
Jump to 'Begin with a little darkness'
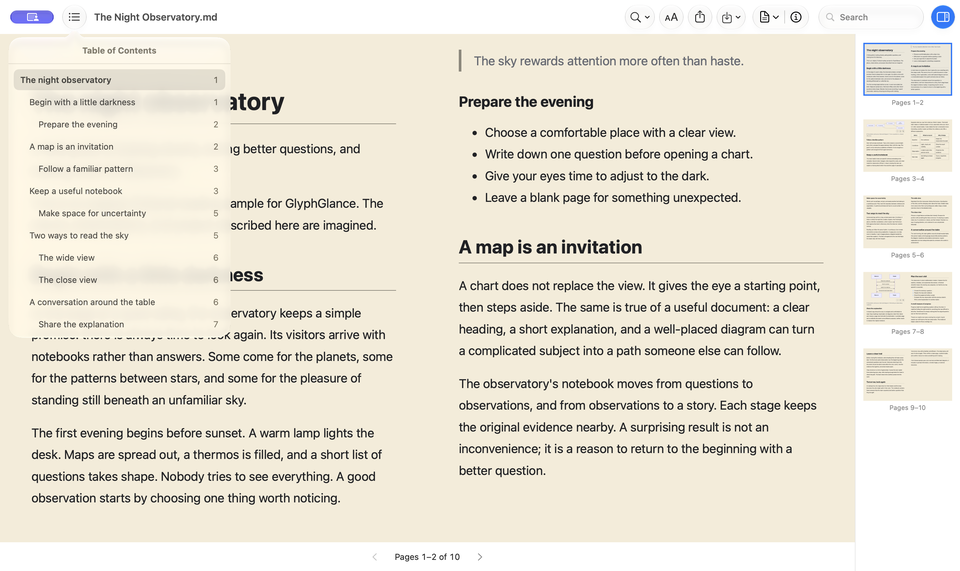coord(119,102)
